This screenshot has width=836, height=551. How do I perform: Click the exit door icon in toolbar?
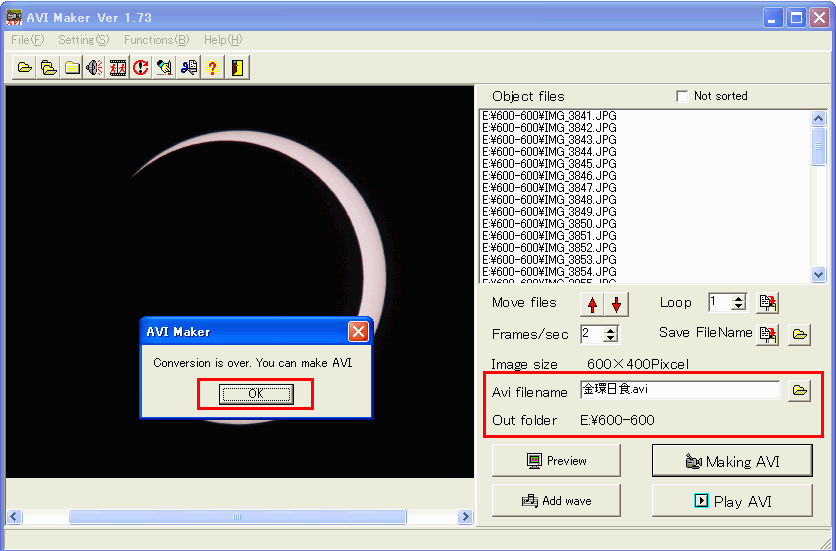(237, 68)
